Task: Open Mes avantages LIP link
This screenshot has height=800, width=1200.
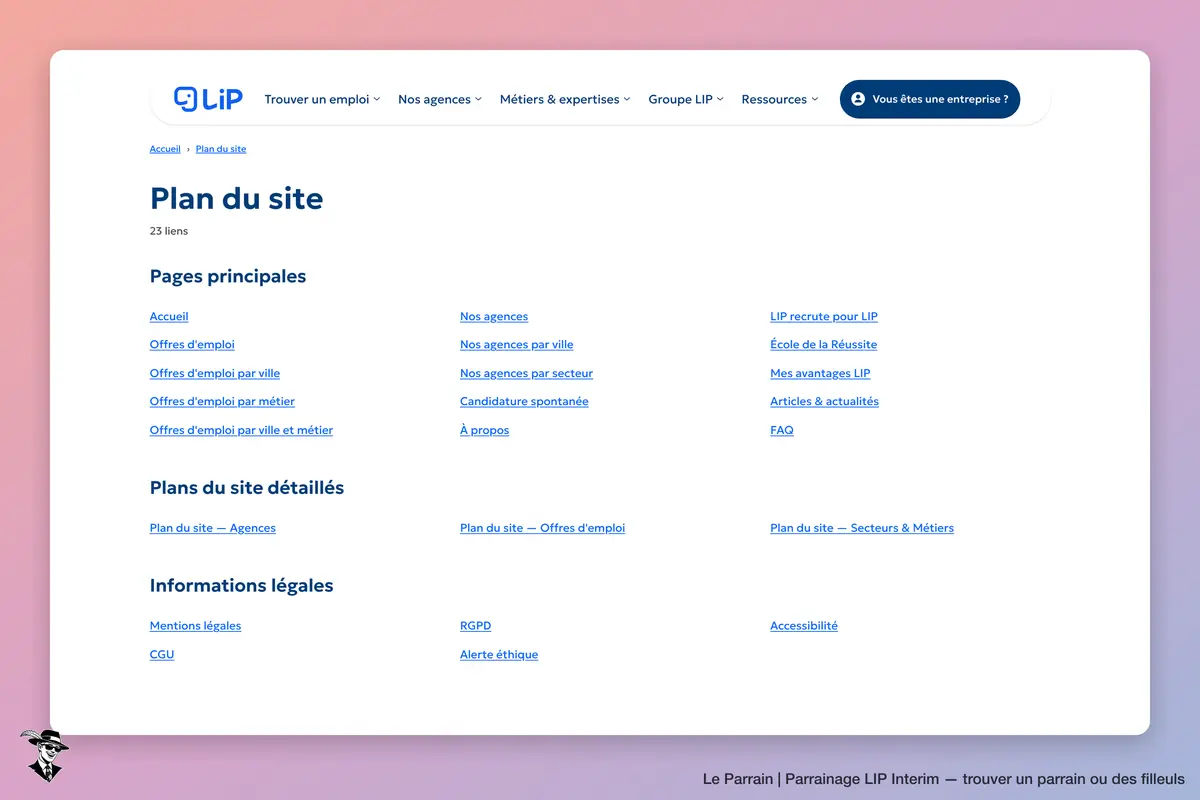Action: tap(820, 373)
